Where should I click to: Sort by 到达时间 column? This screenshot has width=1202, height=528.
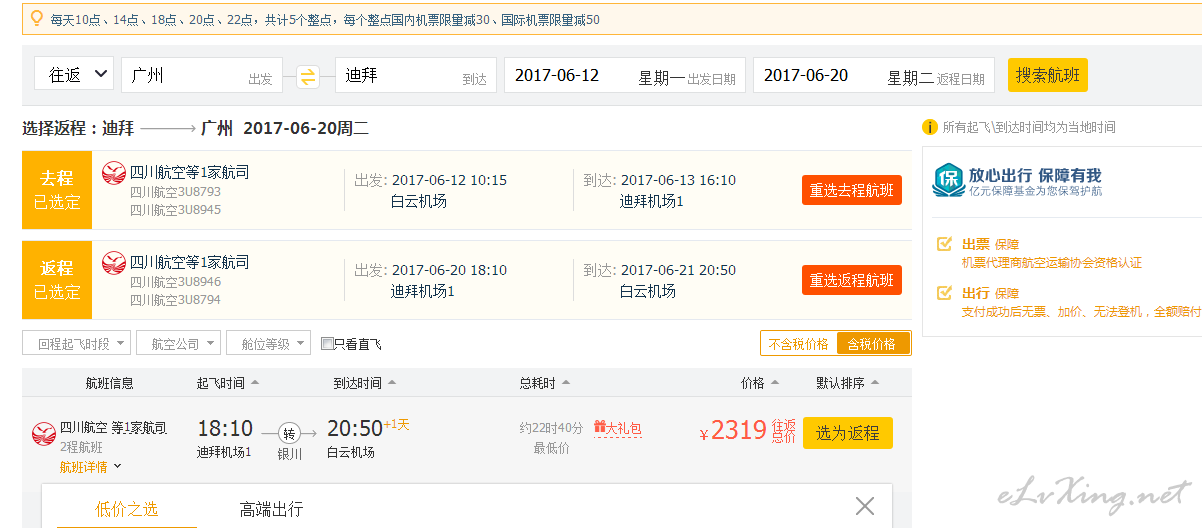[364, 383]
